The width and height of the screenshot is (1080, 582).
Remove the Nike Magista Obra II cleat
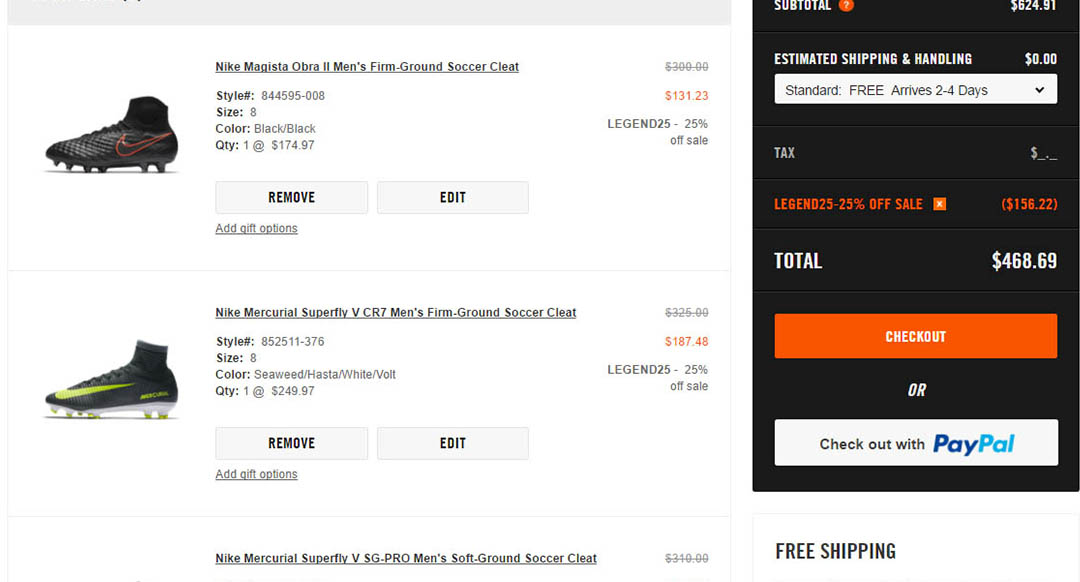291,197
